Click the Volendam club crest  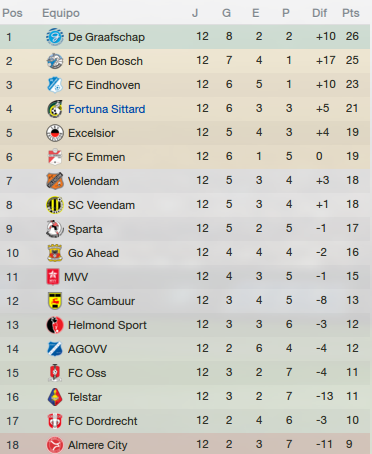coord(55,181)
